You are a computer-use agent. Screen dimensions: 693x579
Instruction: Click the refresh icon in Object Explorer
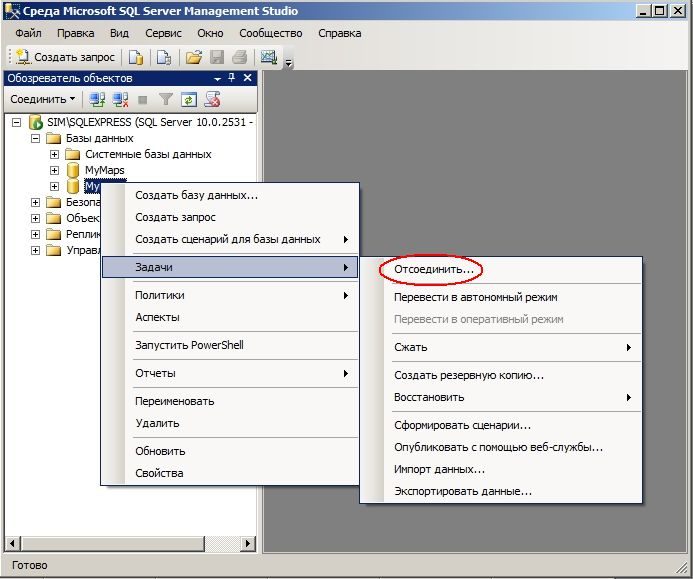click(x=189, y=99)
